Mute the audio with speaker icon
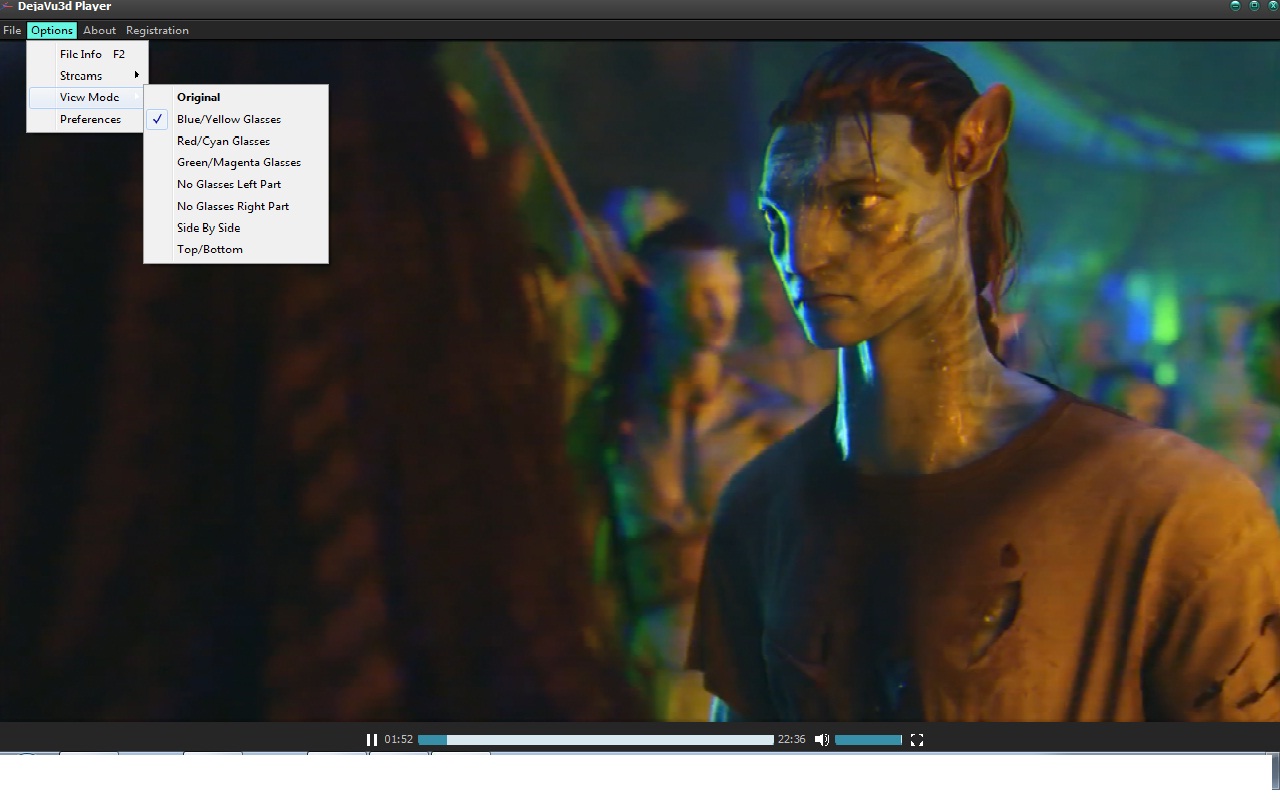1280x800 pixels. click(821, 740)
